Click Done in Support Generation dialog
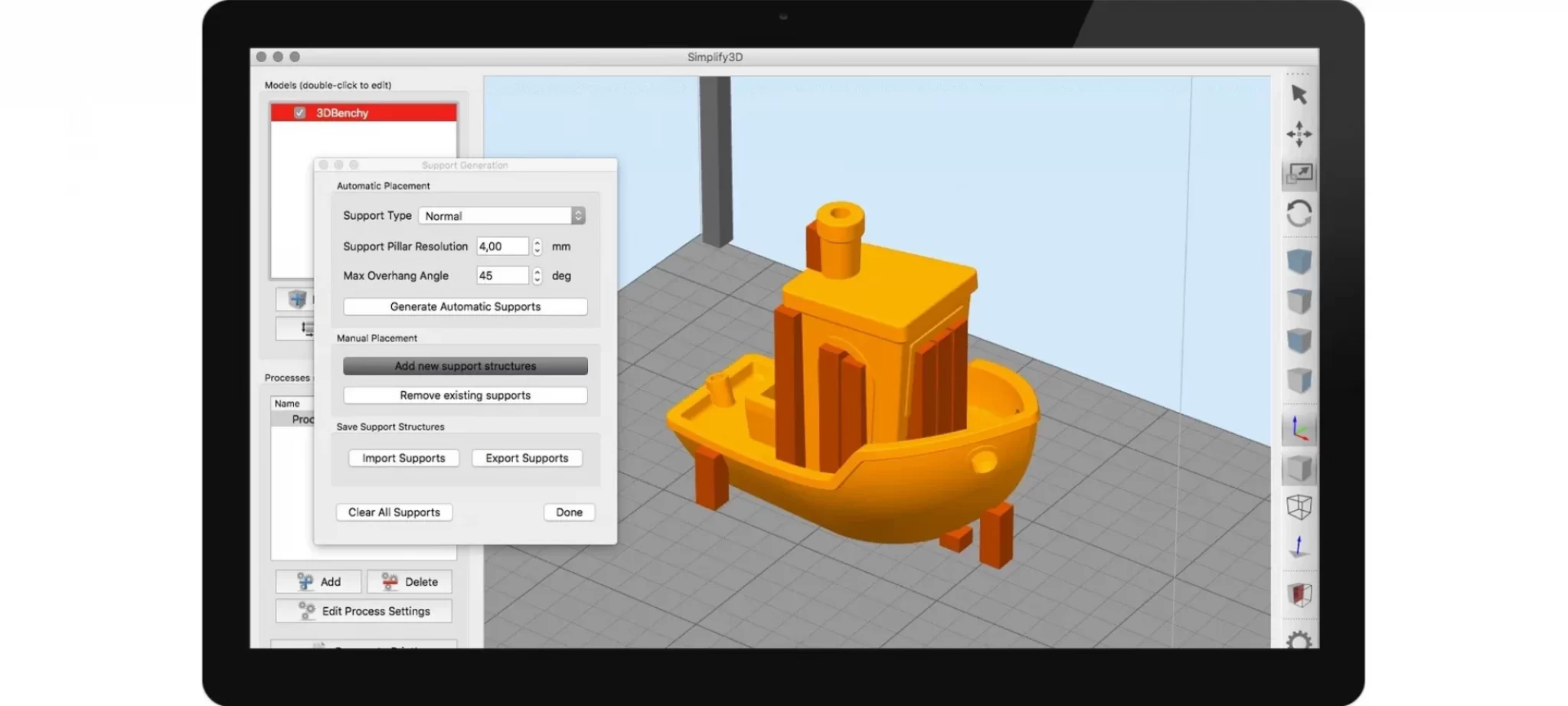The height and width of the screenshot is (706, 1568). tap(569, 512)
